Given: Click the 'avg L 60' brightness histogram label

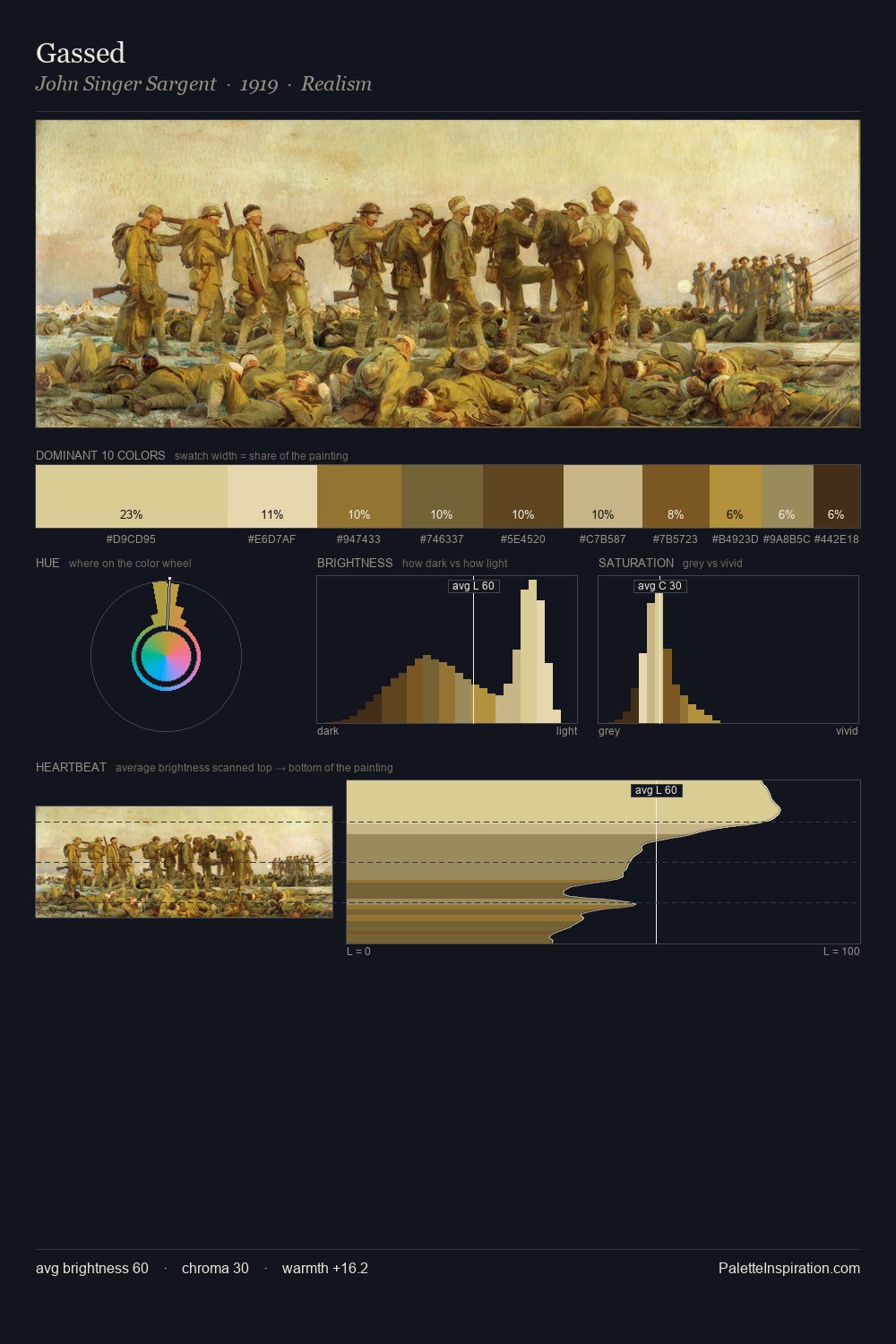Looking at the screenshot, I should point(473,586).
